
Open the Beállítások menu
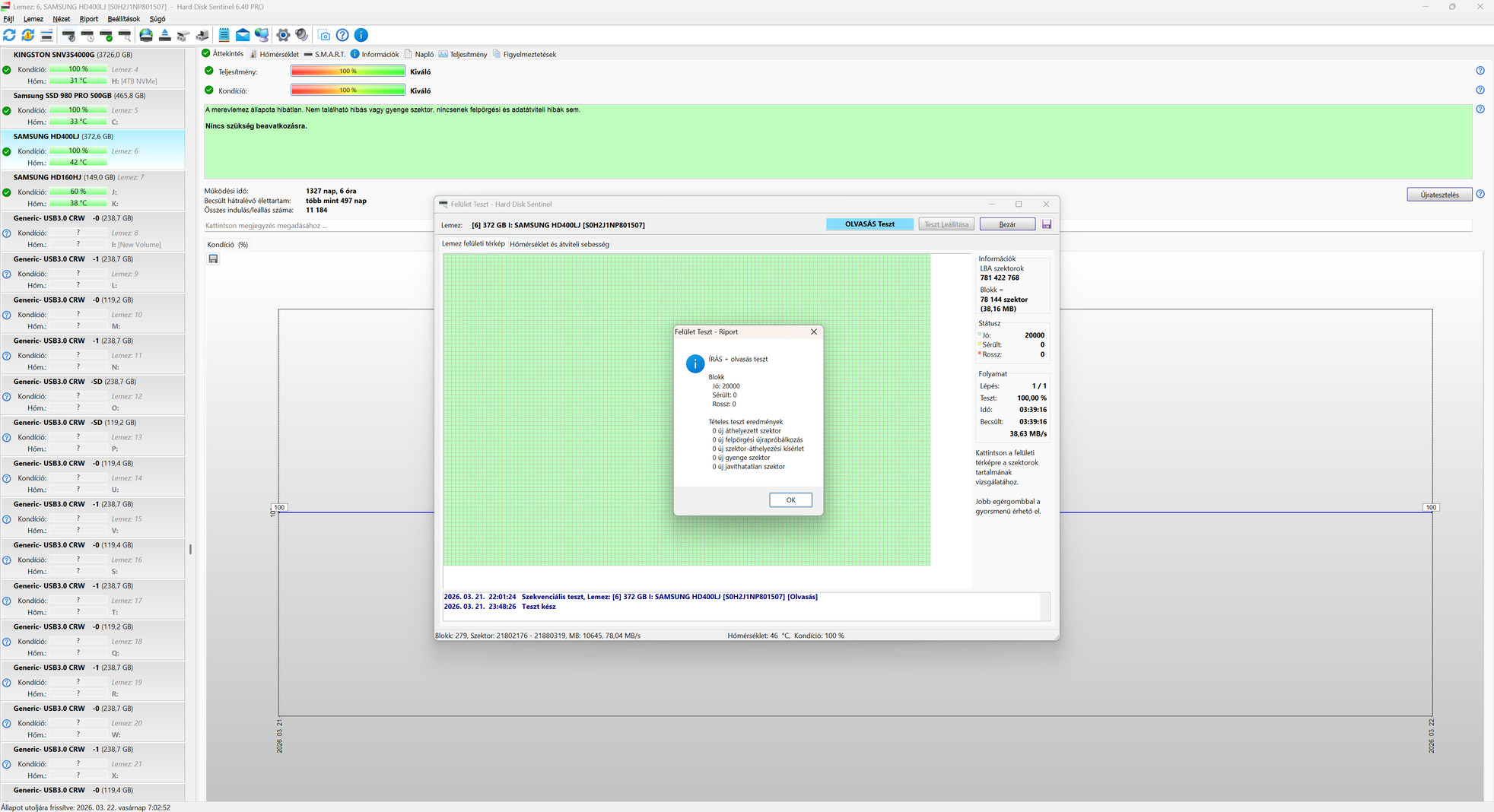(124, 19)
